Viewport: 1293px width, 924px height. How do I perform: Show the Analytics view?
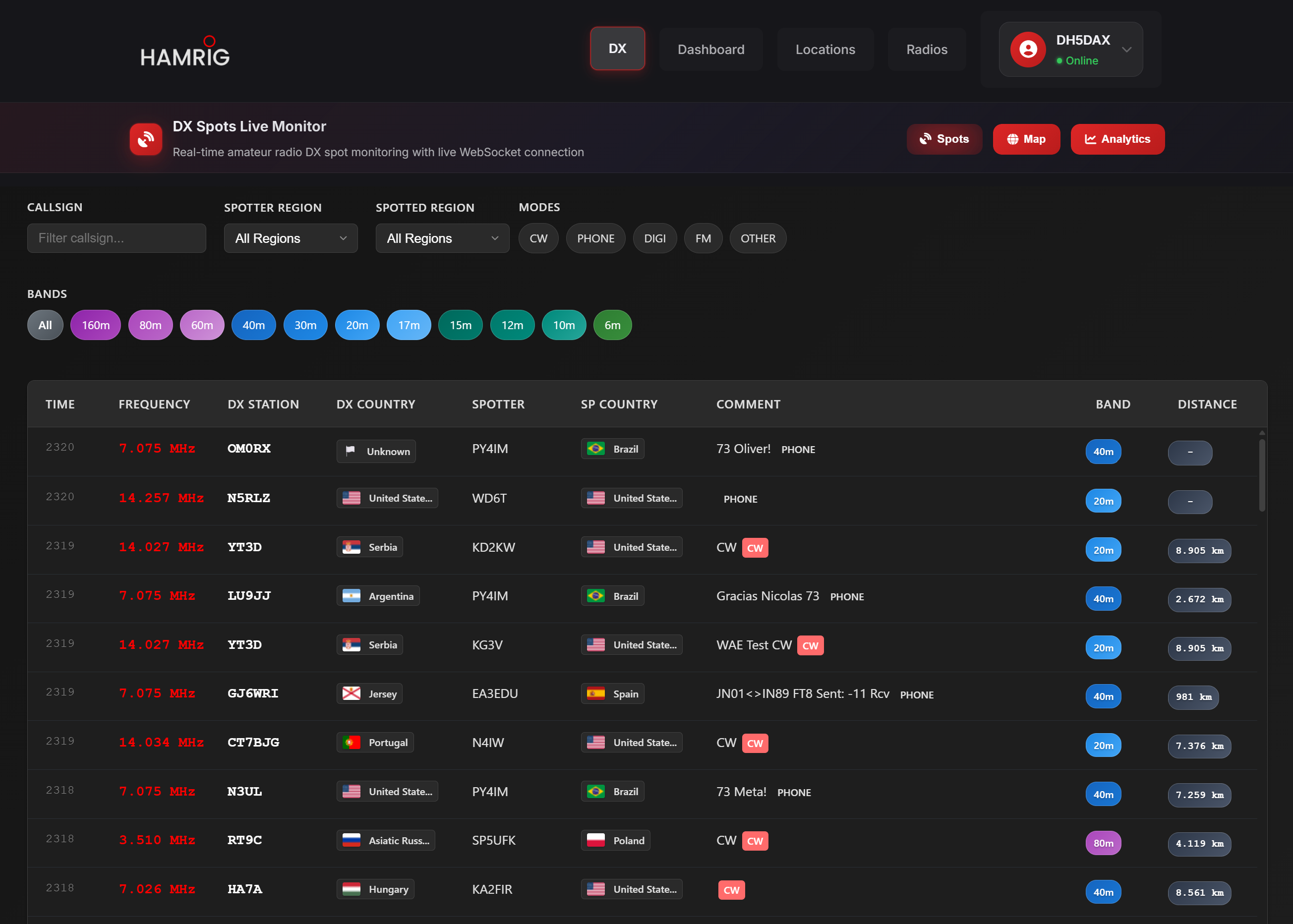tap(1117, 139)
